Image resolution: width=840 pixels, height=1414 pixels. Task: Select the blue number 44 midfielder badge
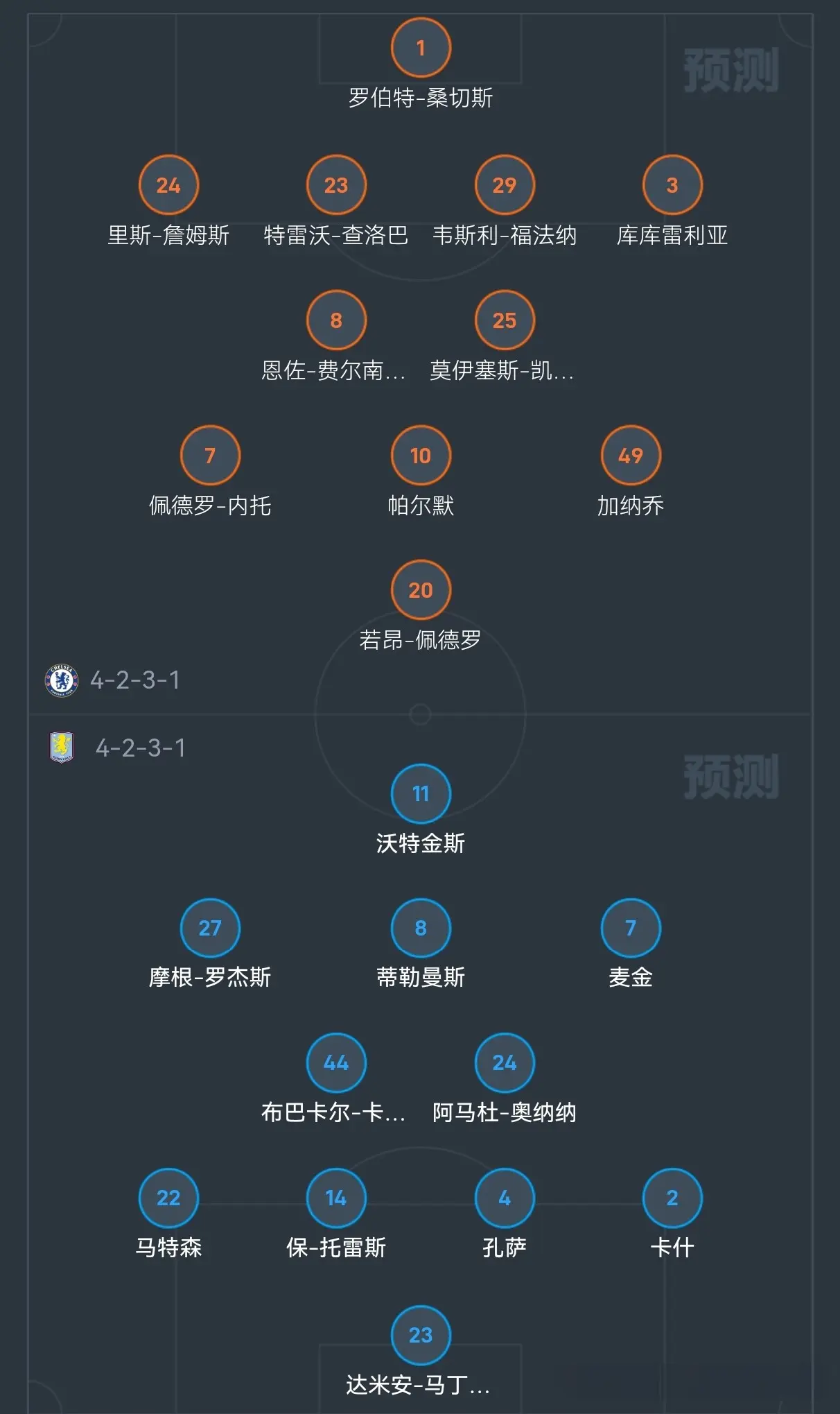click(336, 1063)
